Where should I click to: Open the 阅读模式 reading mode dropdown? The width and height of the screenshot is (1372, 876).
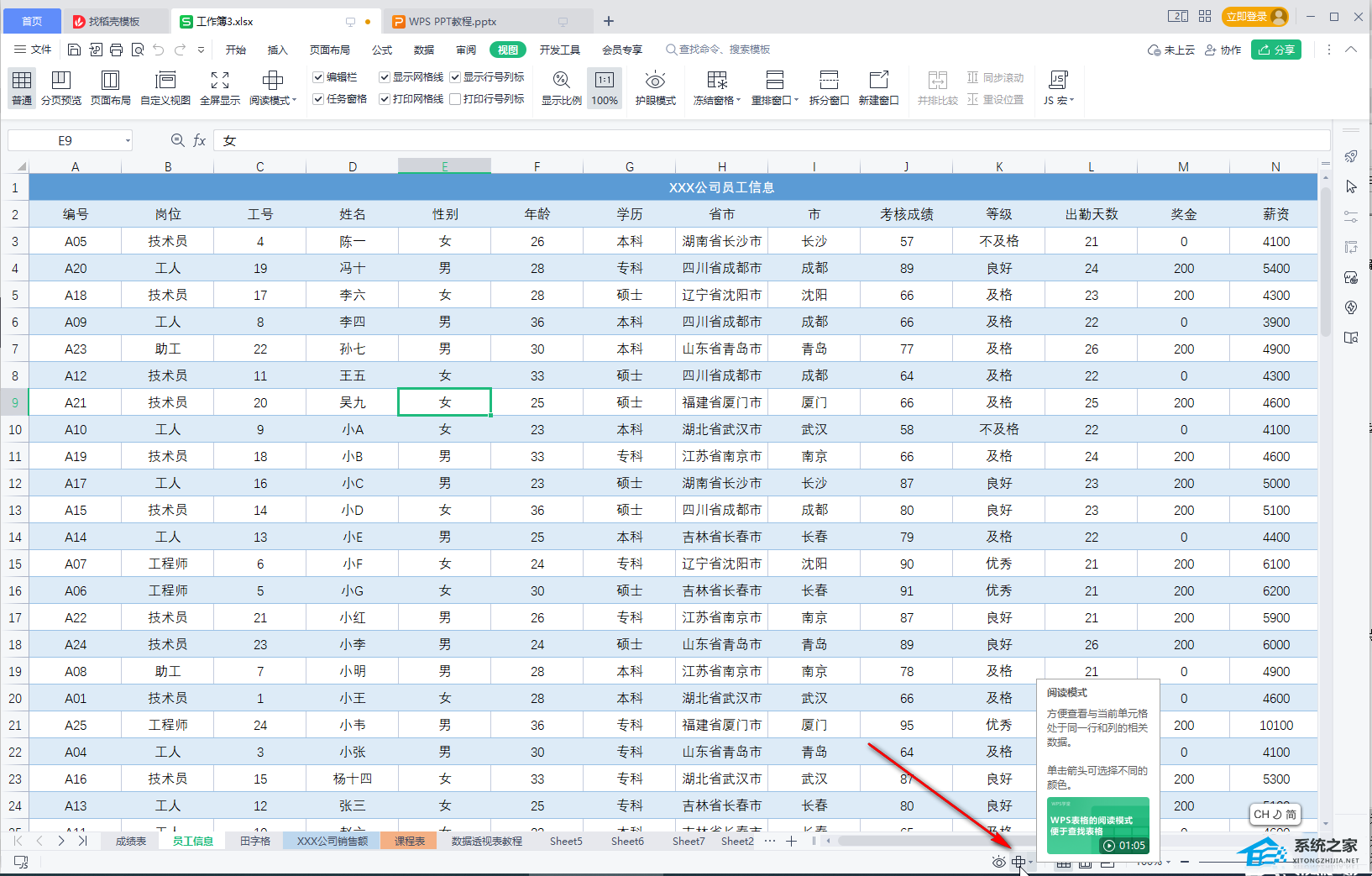[x=294, y=101]
